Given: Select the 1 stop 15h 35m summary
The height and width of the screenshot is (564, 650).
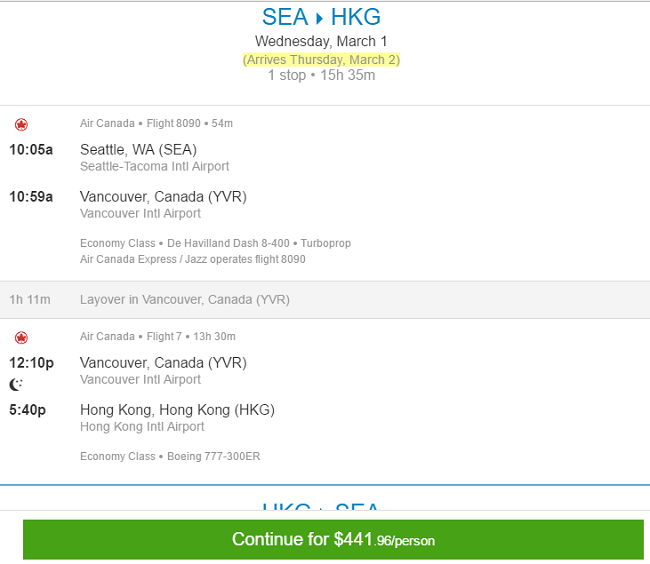Looking at the screenshot, I should 321,75.
